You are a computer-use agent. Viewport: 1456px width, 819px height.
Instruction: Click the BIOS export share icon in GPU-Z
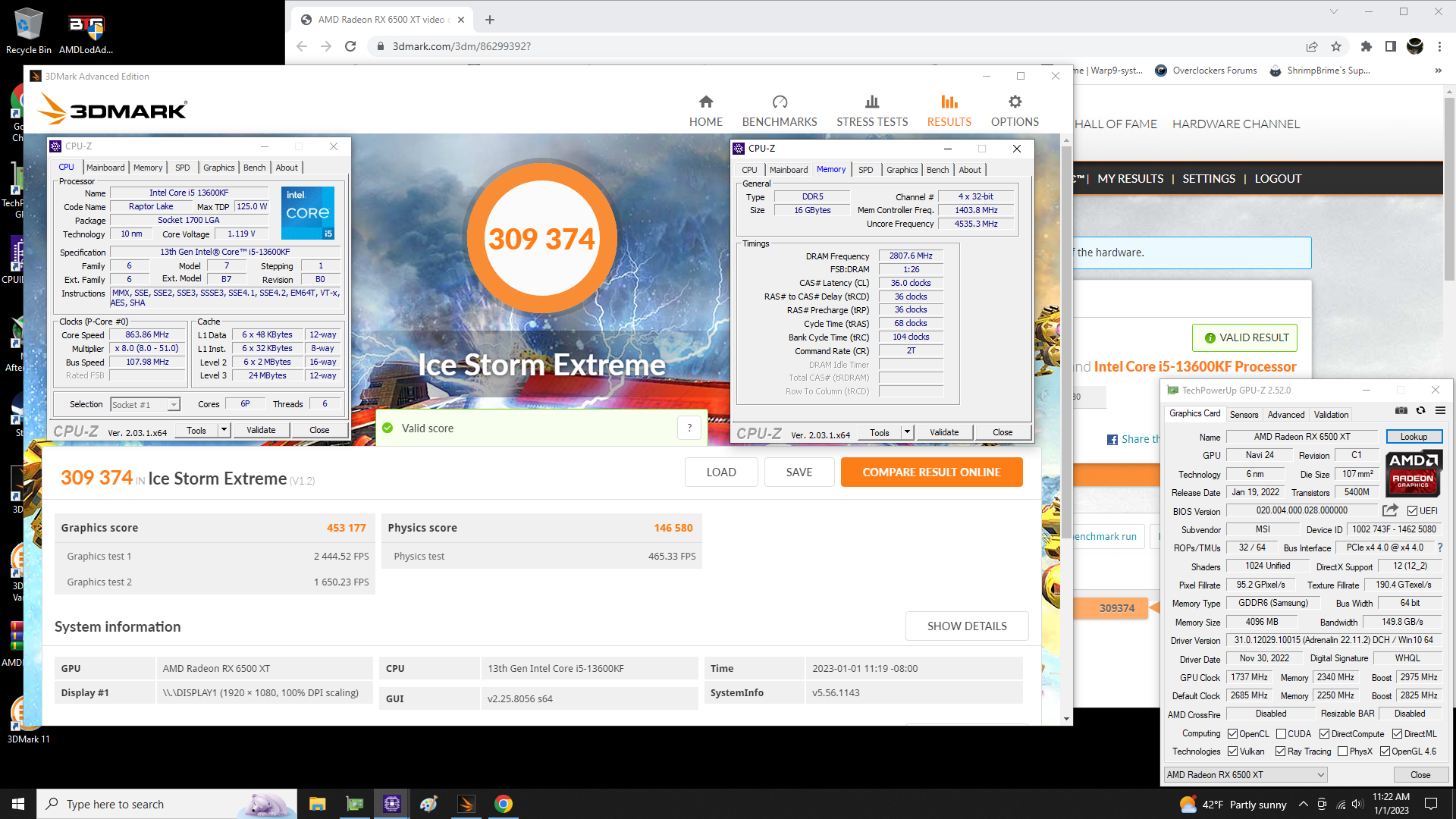click(1390, 510)
